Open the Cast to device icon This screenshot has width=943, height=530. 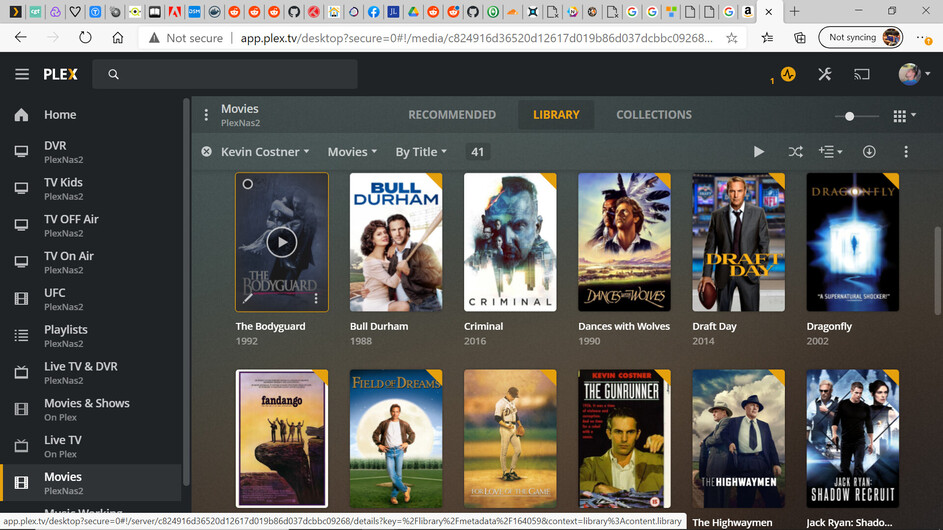pyautogui.click(x=862, y=74)
